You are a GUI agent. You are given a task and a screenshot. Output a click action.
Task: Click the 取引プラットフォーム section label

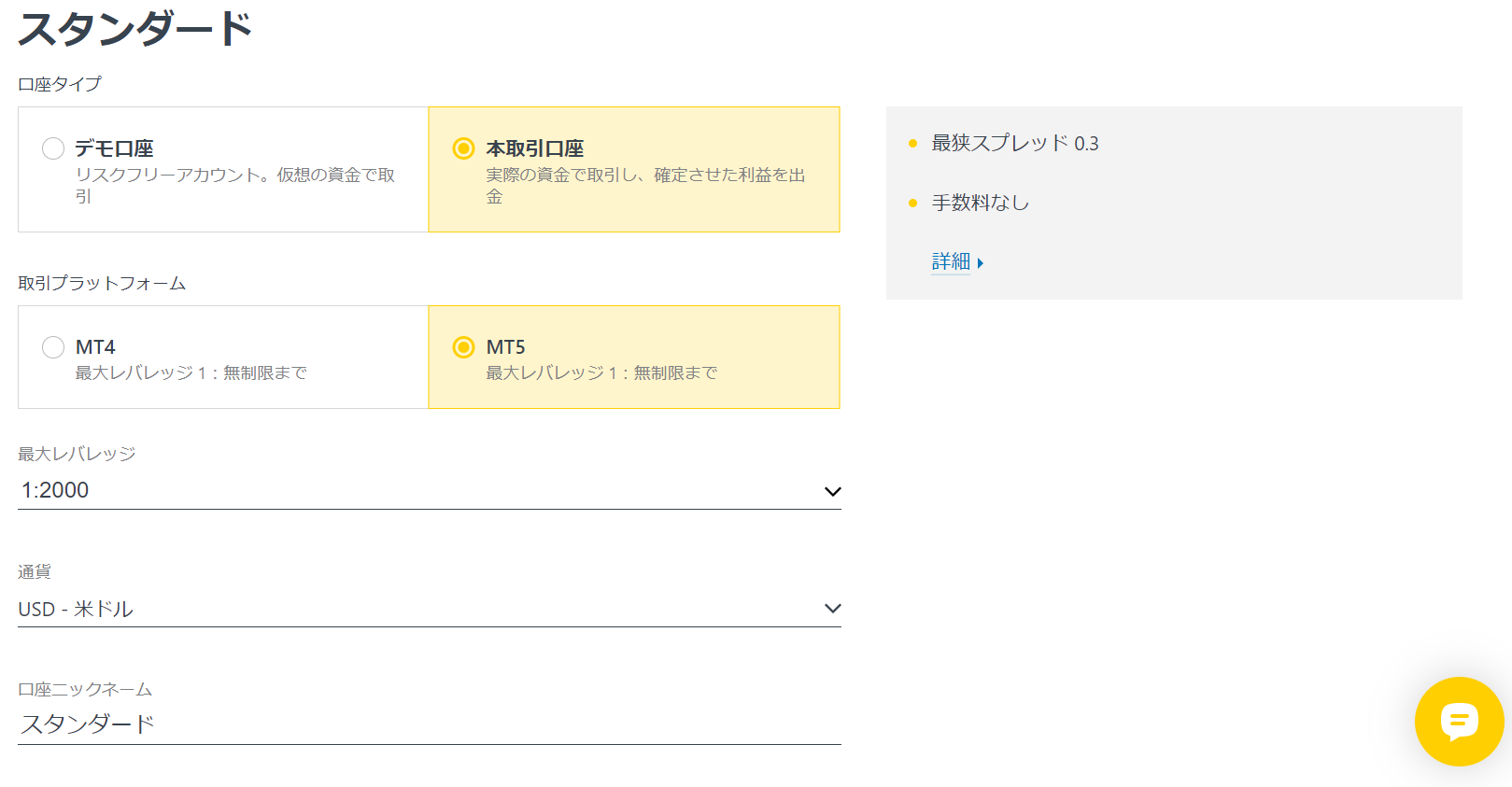tap(102, 283)
